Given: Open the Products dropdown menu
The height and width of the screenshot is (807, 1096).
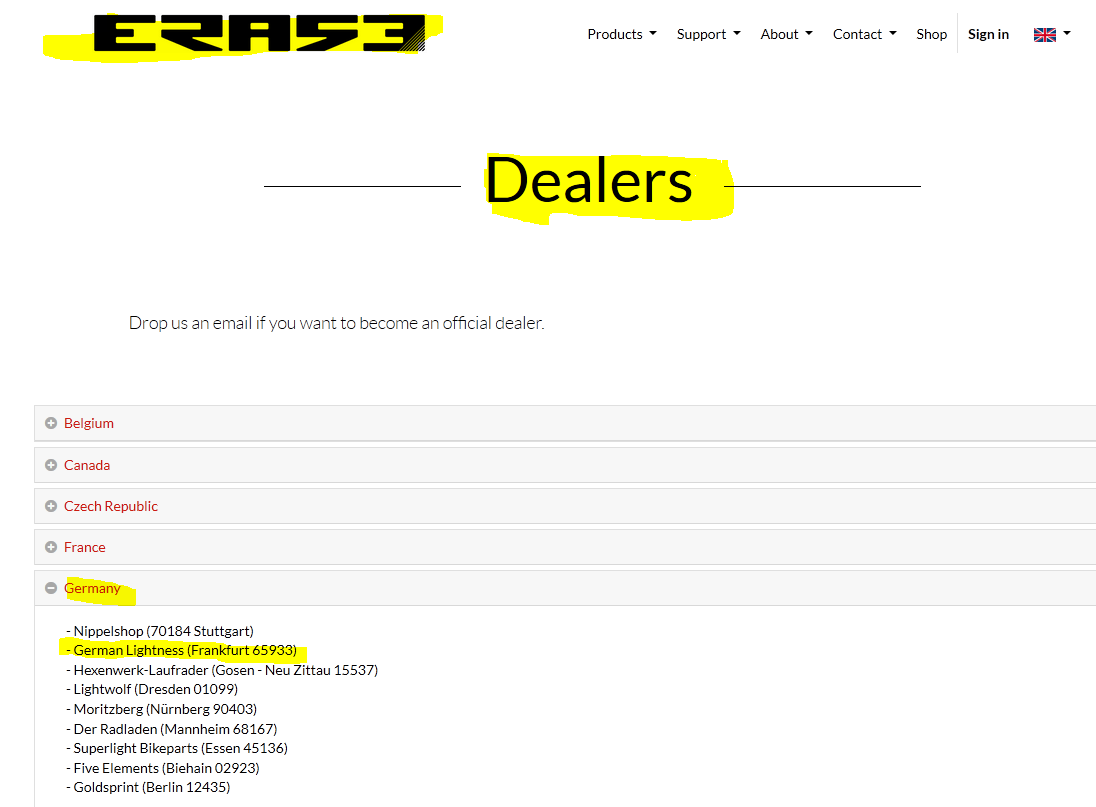Looking at the screenshot, I should (621, 34).
